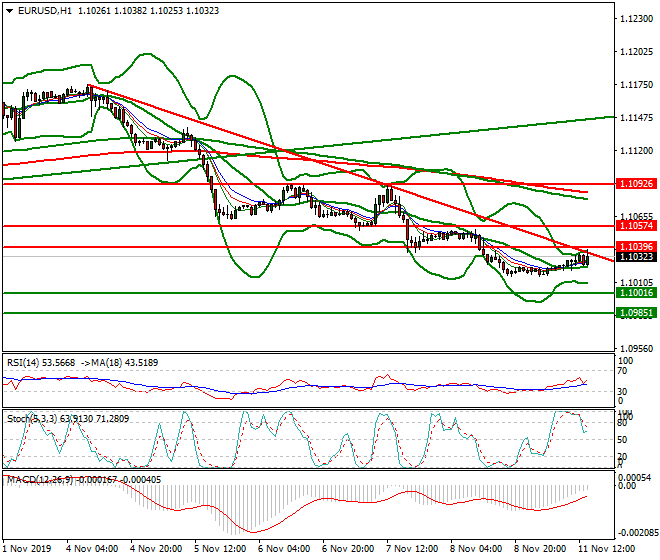Select the 6 Nov 04:00 time axis label
The width and height of the screenshot is (660, 560).
[284, 549]
